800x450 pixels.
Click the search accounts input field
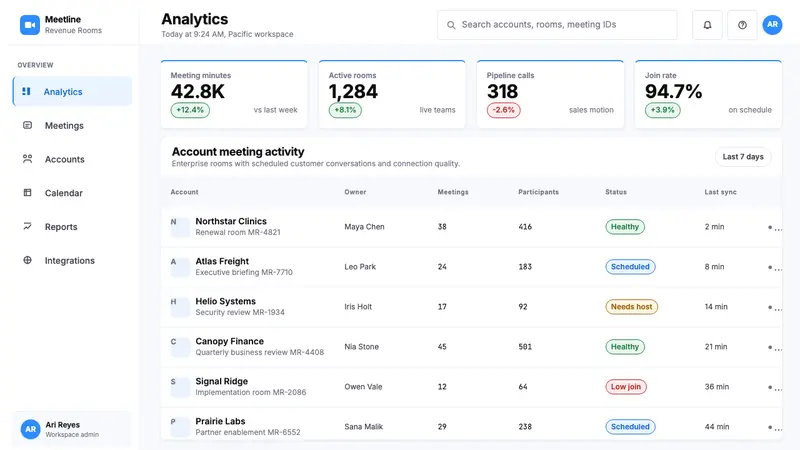tap(557, 24)
